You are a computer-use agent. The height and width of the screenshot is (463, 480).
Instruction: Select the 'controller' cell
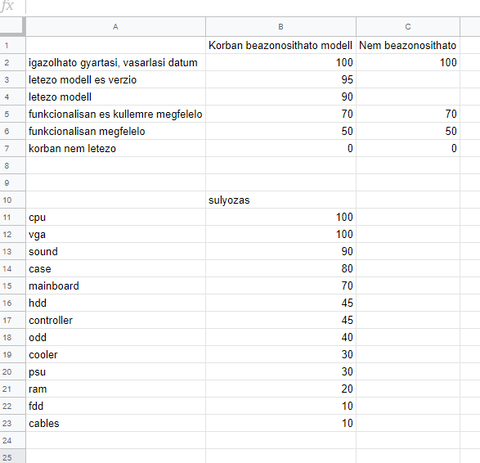[x=115, y=320]
